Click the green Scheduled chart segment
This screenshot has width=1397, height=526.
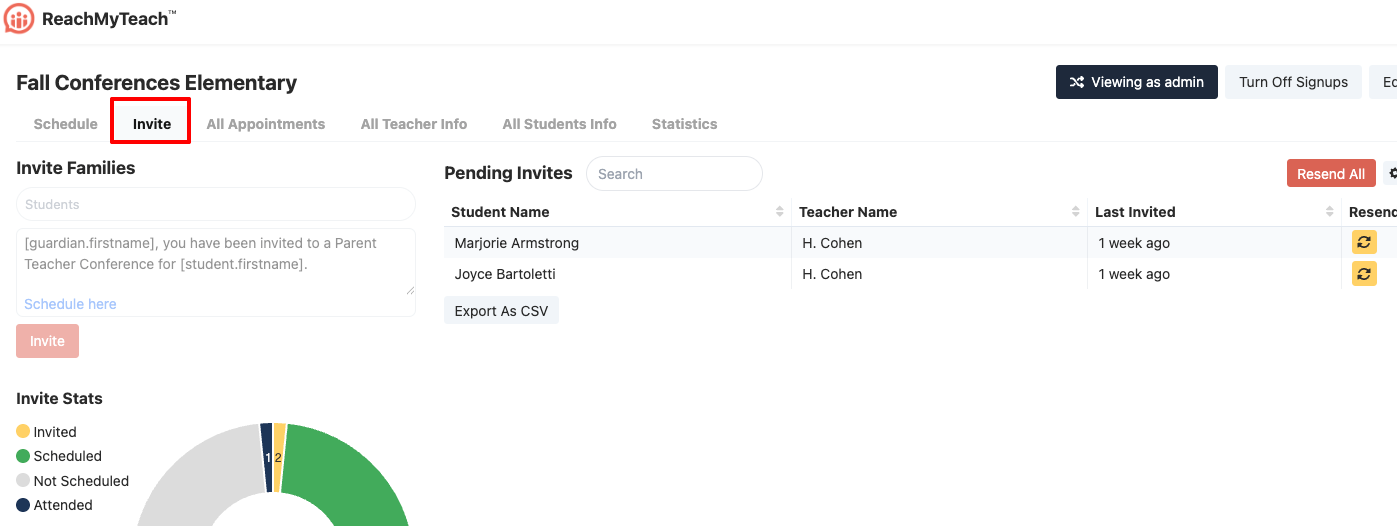pos(350,470)
